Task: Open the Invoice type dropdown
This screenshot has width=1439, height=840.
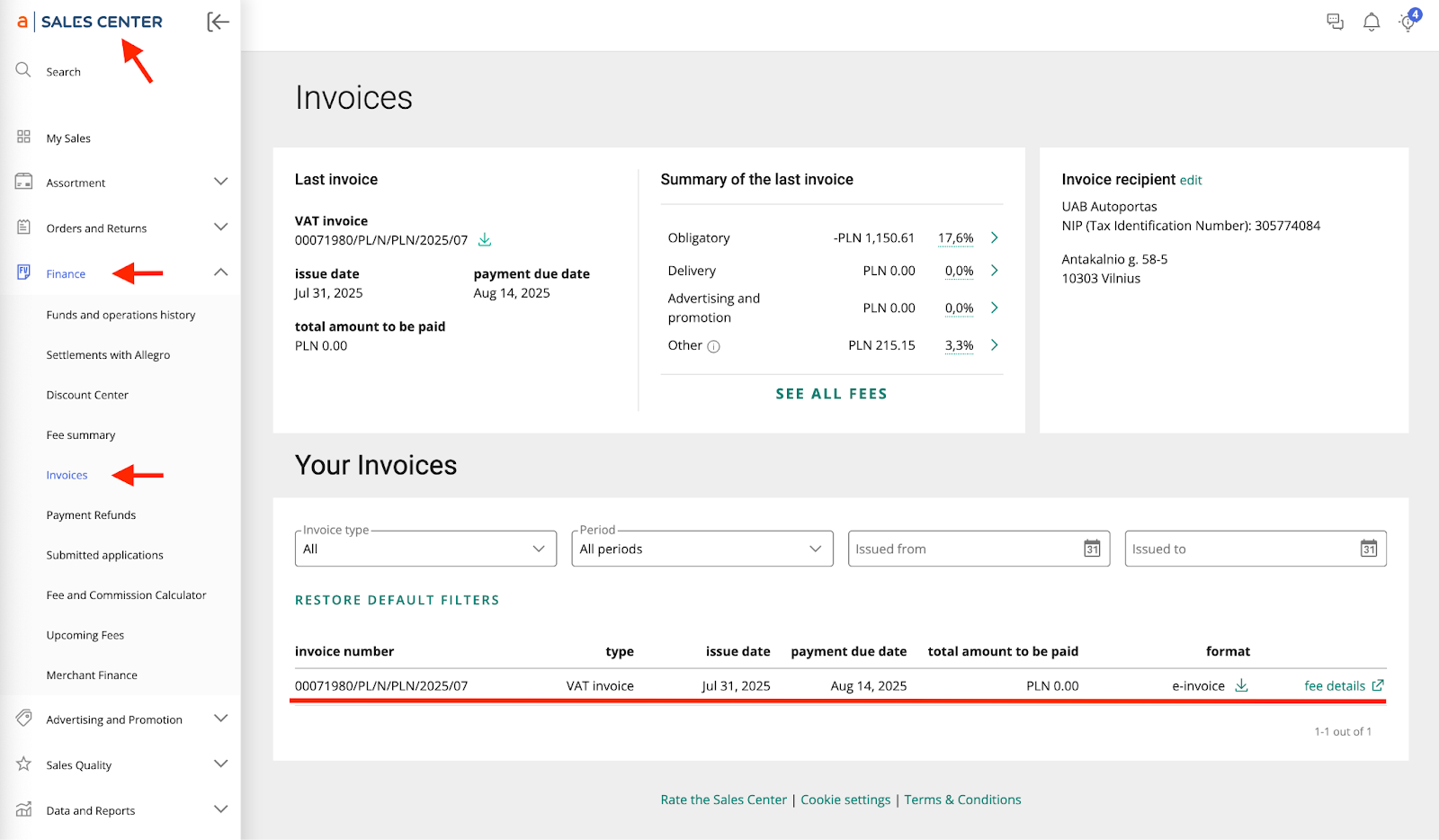Action: point(425,549)
